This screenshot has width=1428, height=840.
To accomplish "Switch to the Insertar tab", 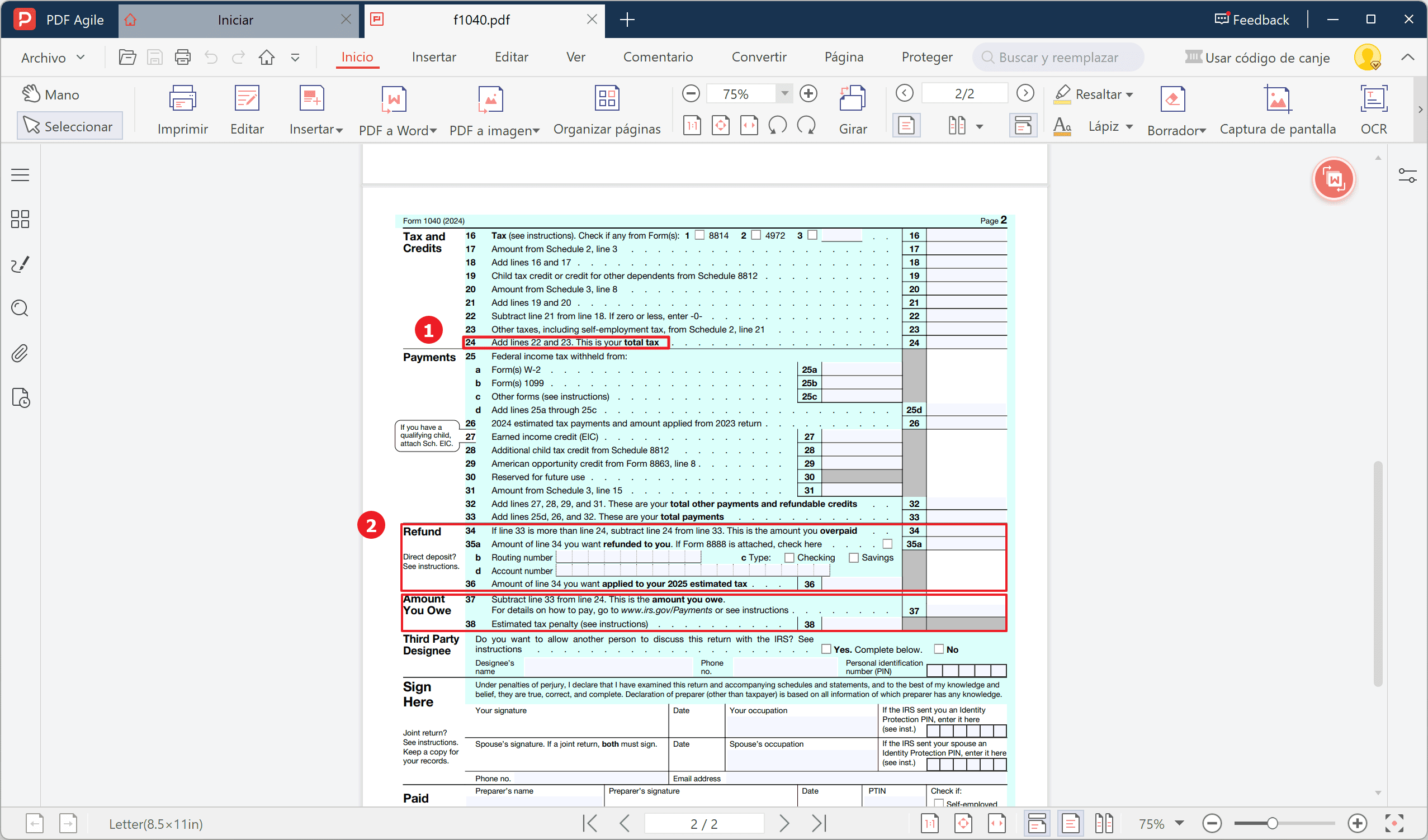I will pos(433,57).
